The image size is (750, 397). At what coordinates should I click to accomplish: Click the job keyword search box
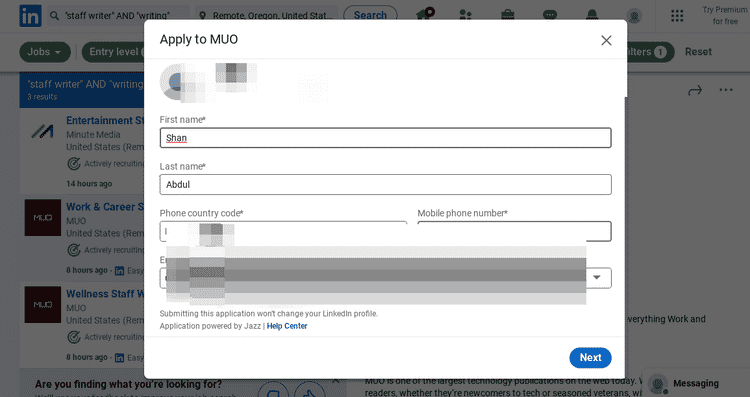click(x=117, y=16)
